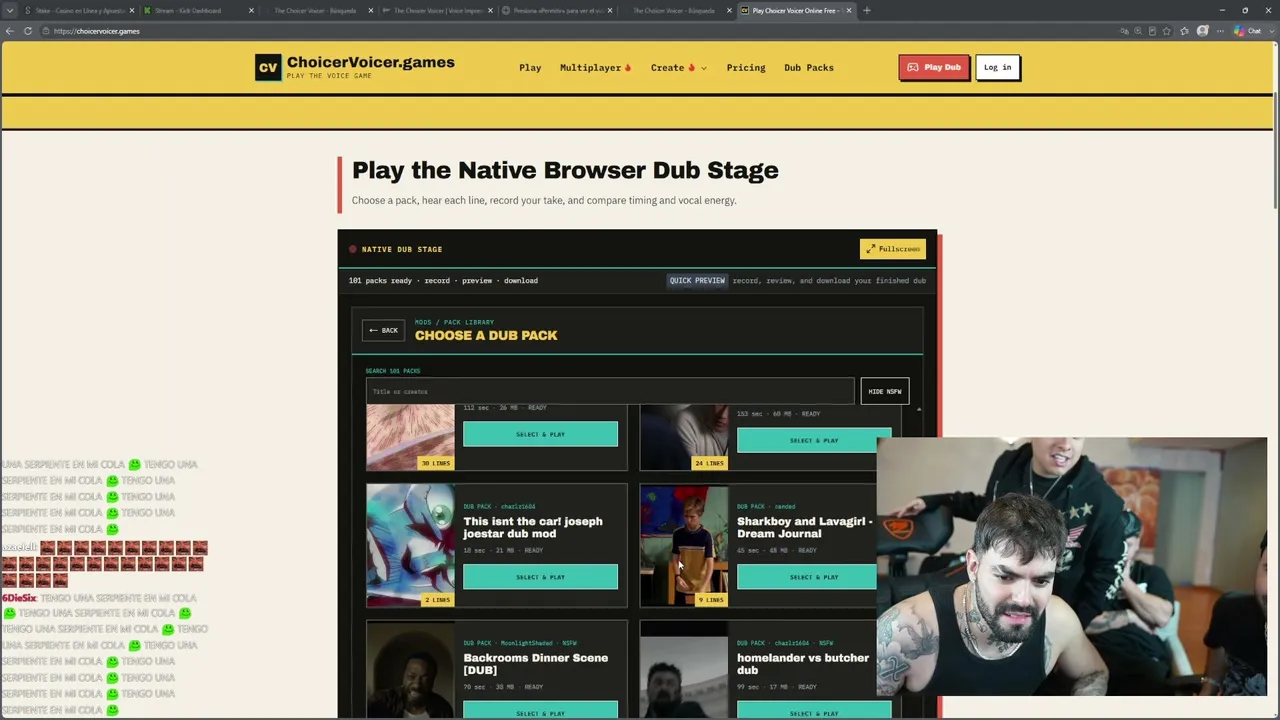Viewport: 1280px width, 720px height.
Task: Click the zoom magnifier icon in address bar
Action: pyautogui.click(x=1138, y=31)
